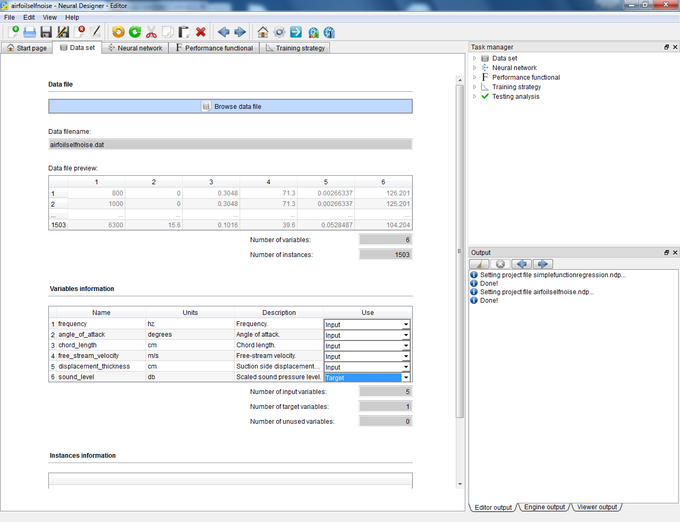Click the vertical scrollbar down arrow
The width and height of the screenshot is (680, 522).
(x=460, y=484)
